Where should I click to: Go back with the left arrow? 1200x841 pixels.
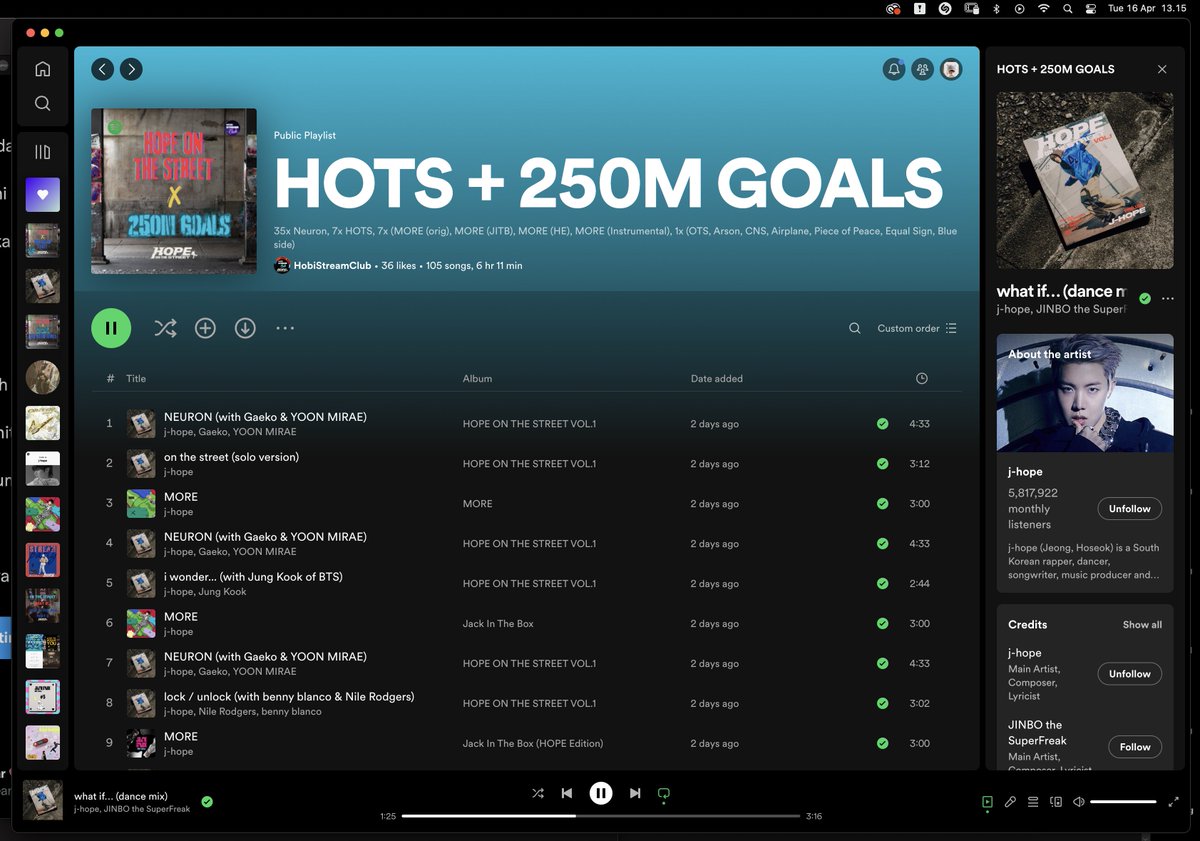[102, 69]
